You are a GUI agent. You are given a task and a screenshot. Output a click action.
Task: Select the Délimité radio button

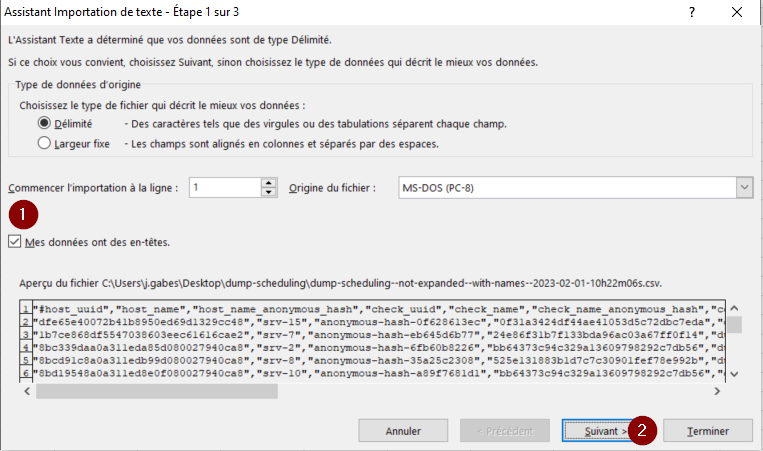tap(44, 124)
